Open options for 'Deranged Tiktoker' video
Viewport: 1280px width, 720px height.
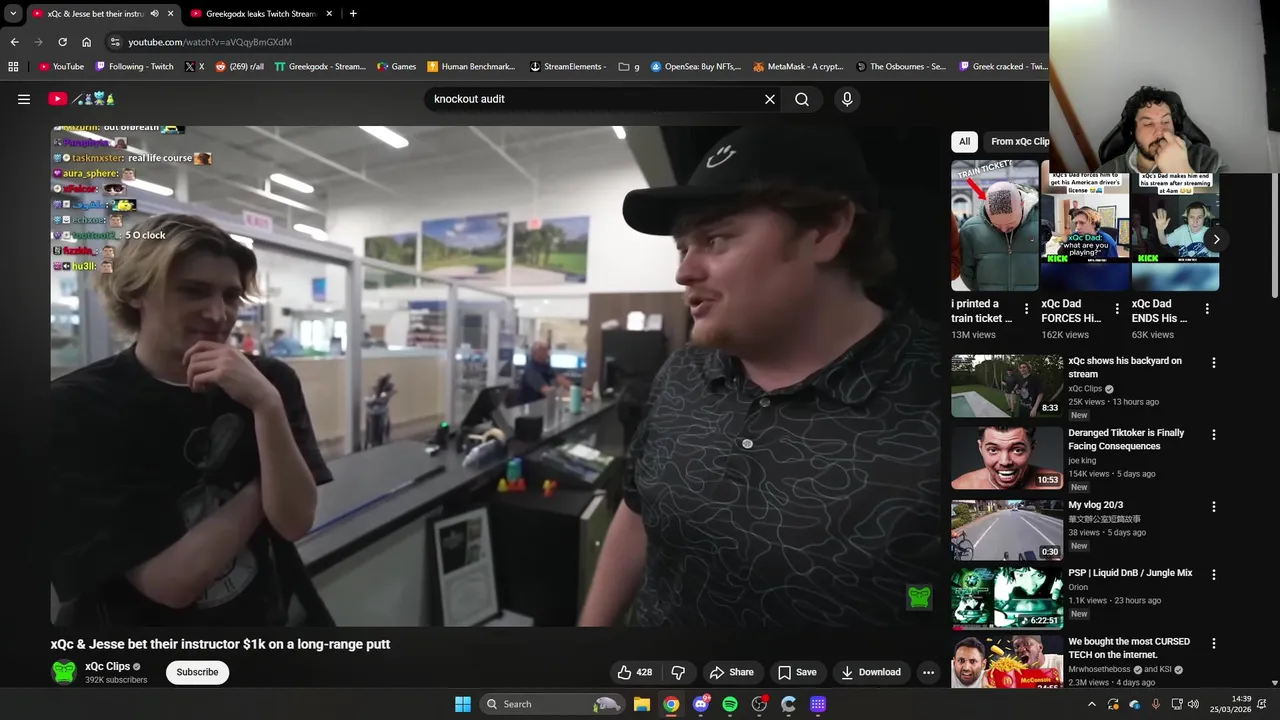(x=1213, y=435)
